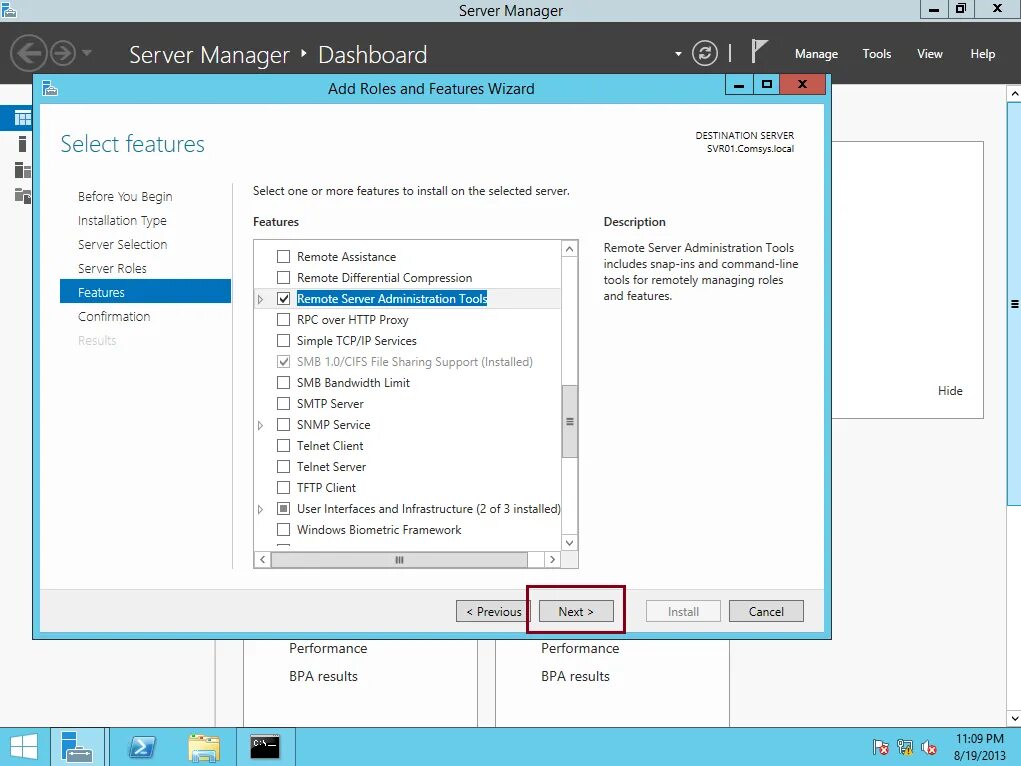Click the network status tray icon

pos(904,747)
